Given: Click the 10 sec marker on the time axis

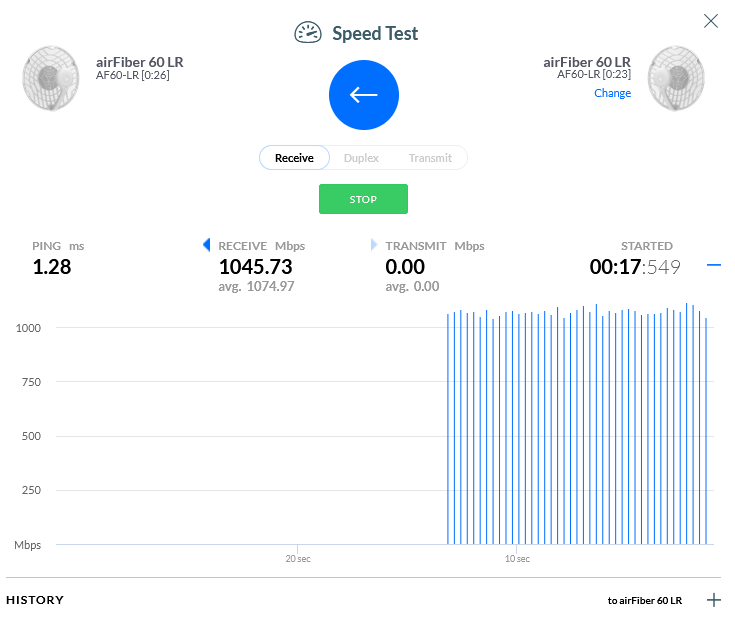Looking at the screenshot, I should tap(516, 558).
